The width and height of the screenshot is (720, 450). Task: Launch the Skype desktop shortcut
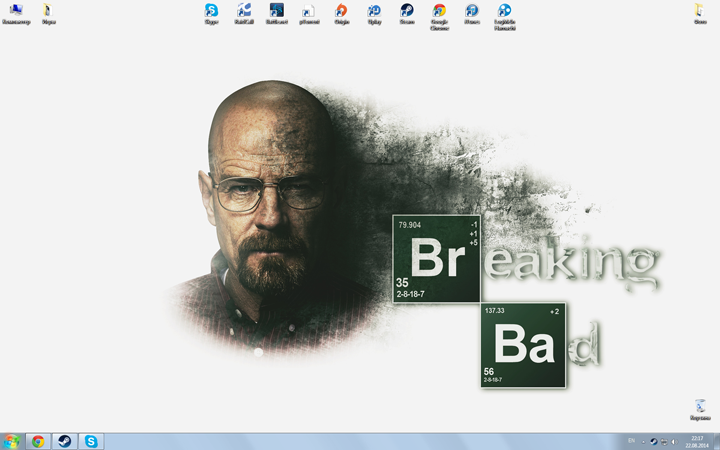click(x=211, y=14)
